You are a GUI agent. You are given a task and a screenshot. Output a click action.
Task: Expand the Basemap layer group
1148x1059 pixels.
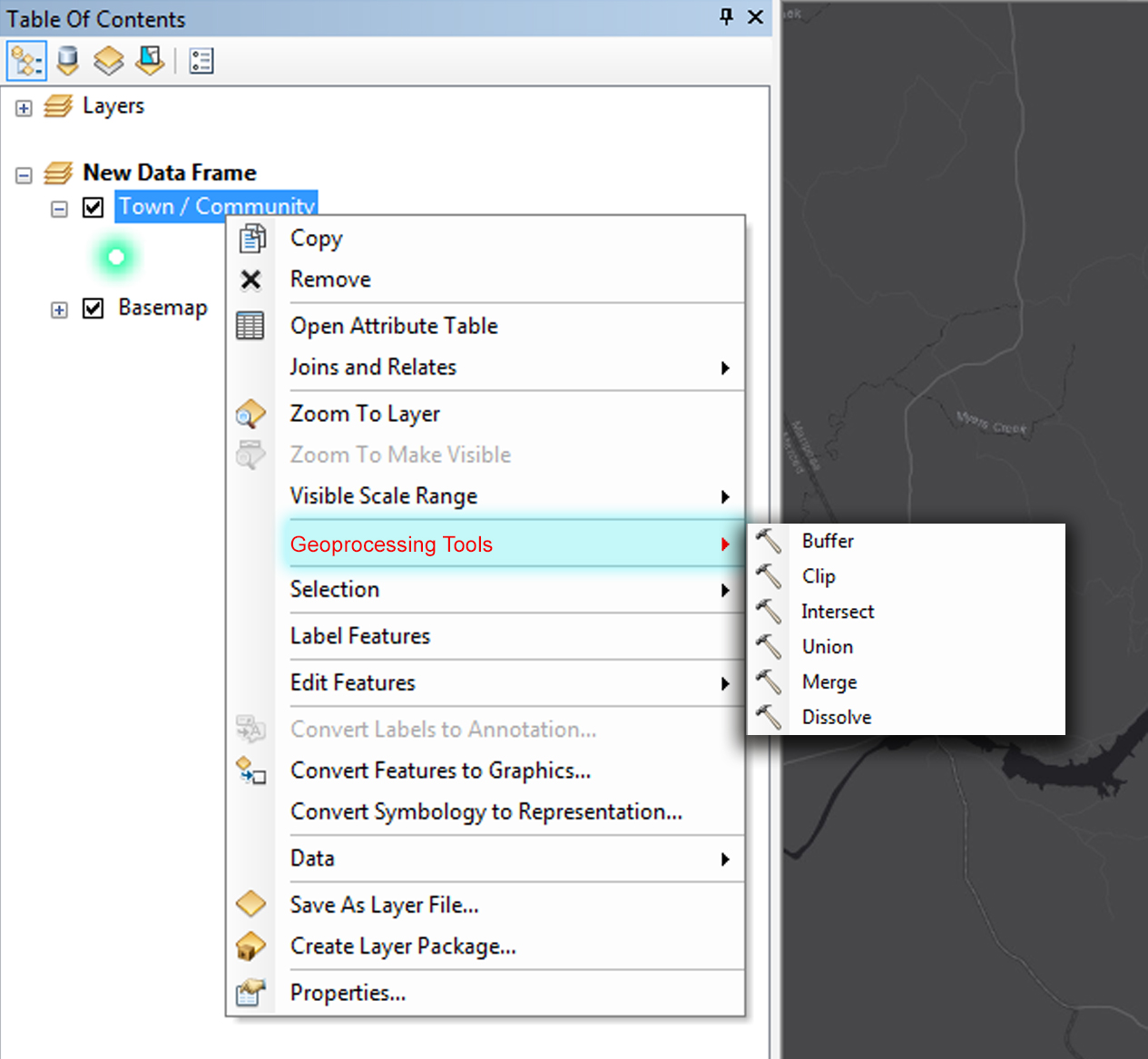(x=58, y=309)
